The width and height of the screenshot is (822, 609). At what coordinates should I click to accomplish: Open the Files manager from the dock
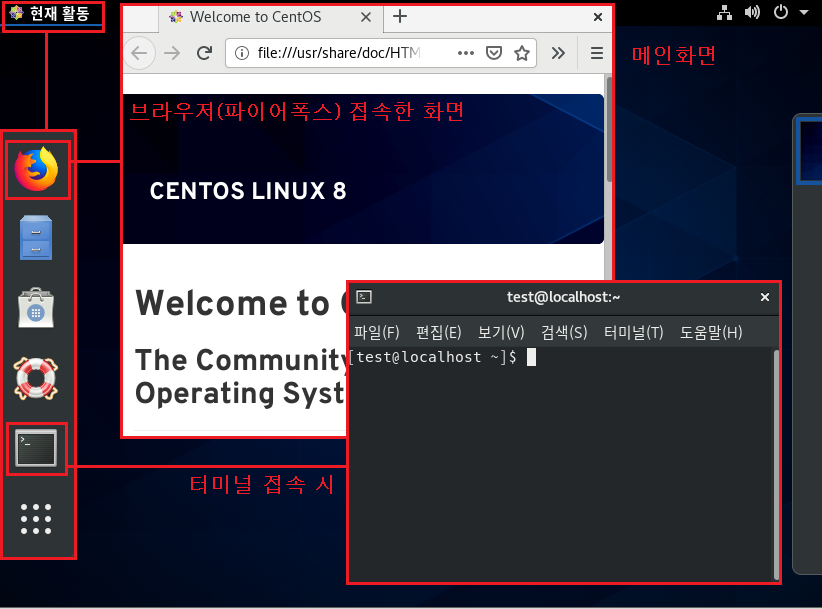pyautogui.click(x=36, y=238)
